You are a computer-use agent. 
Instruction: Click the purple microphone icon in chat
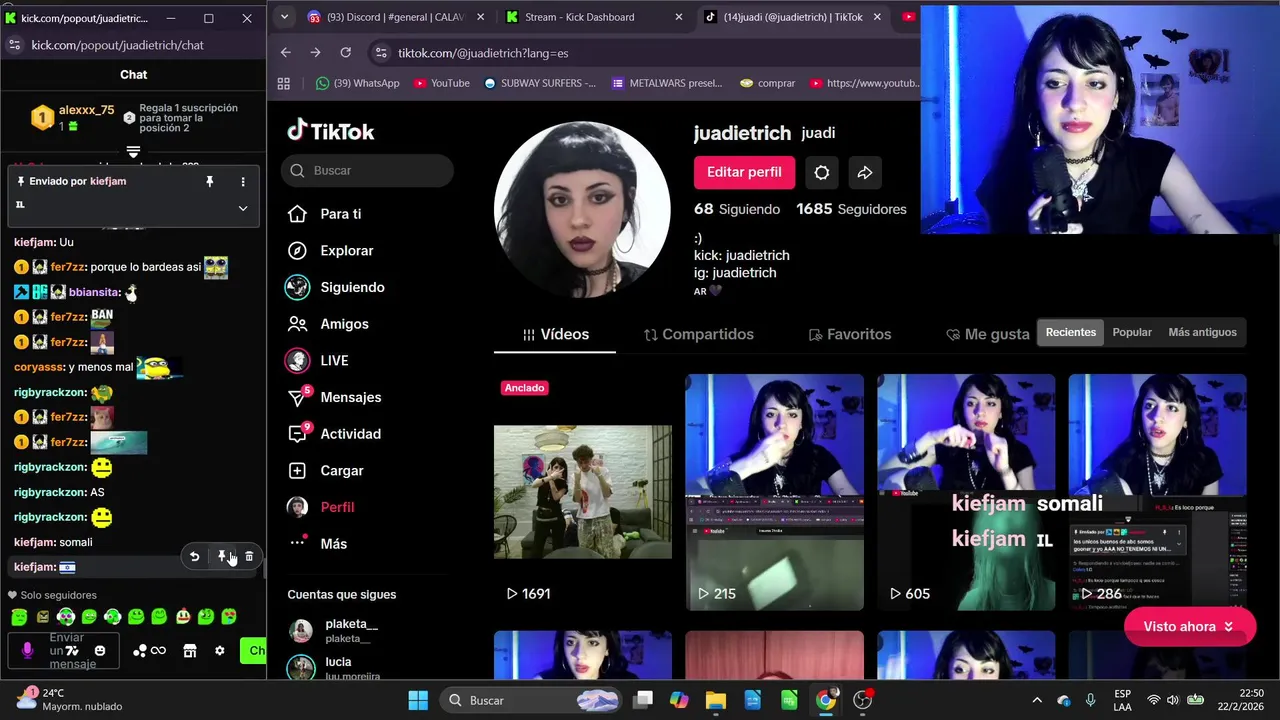(x=27, y=651)
